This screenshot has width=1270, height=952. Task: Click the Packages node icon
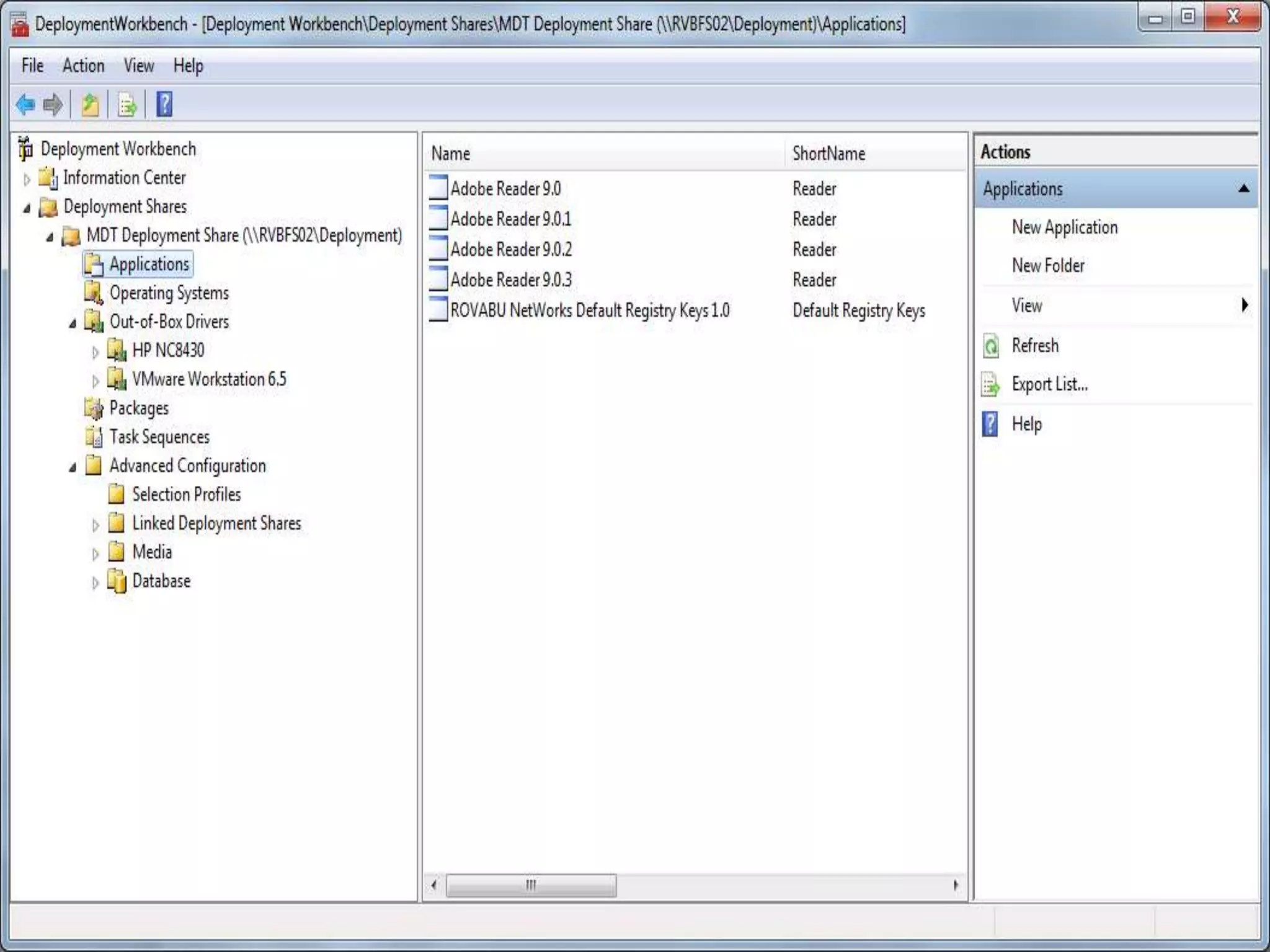click(x=94, y=408)
